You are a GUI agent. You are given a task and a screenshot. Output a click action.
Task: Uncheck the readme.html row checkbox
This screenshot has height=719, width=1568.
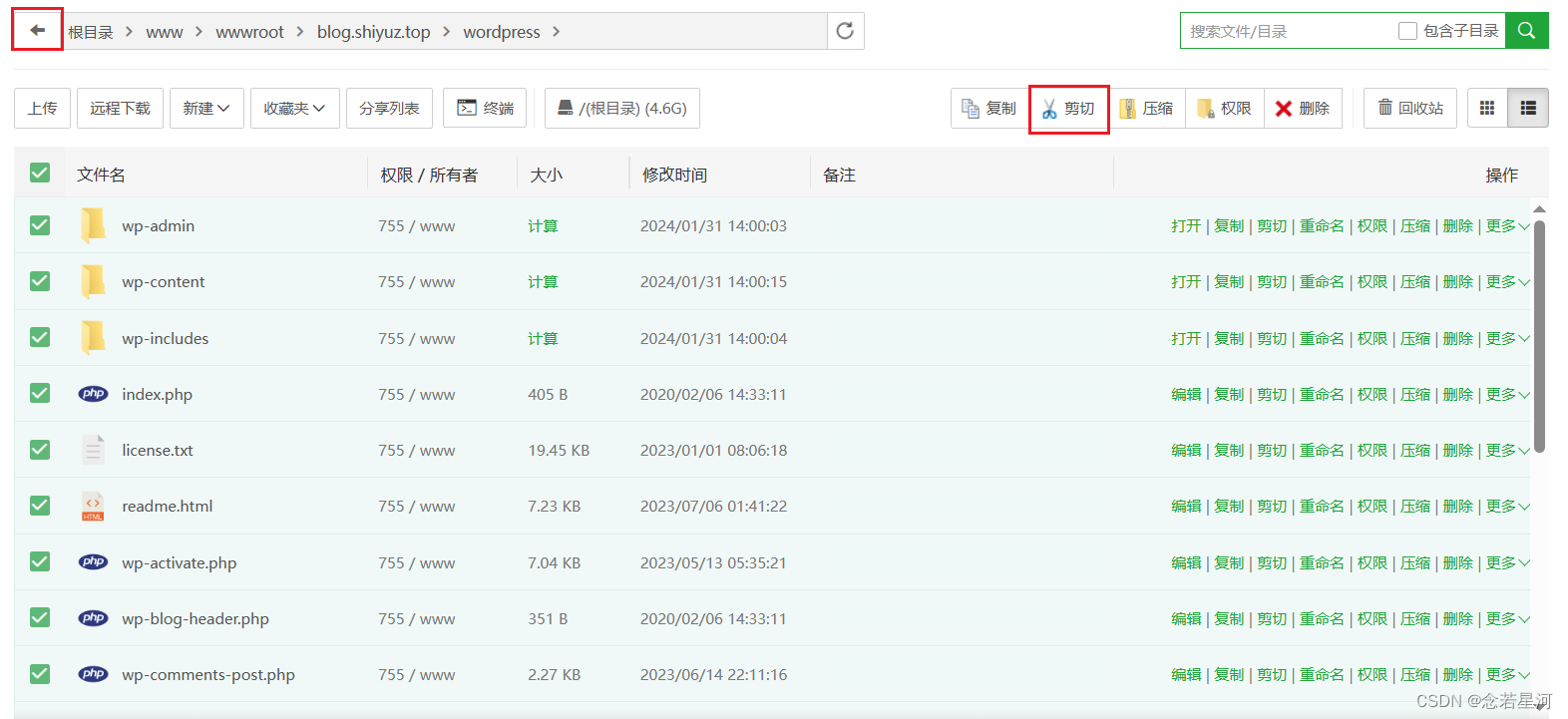(x=40, y=506)
